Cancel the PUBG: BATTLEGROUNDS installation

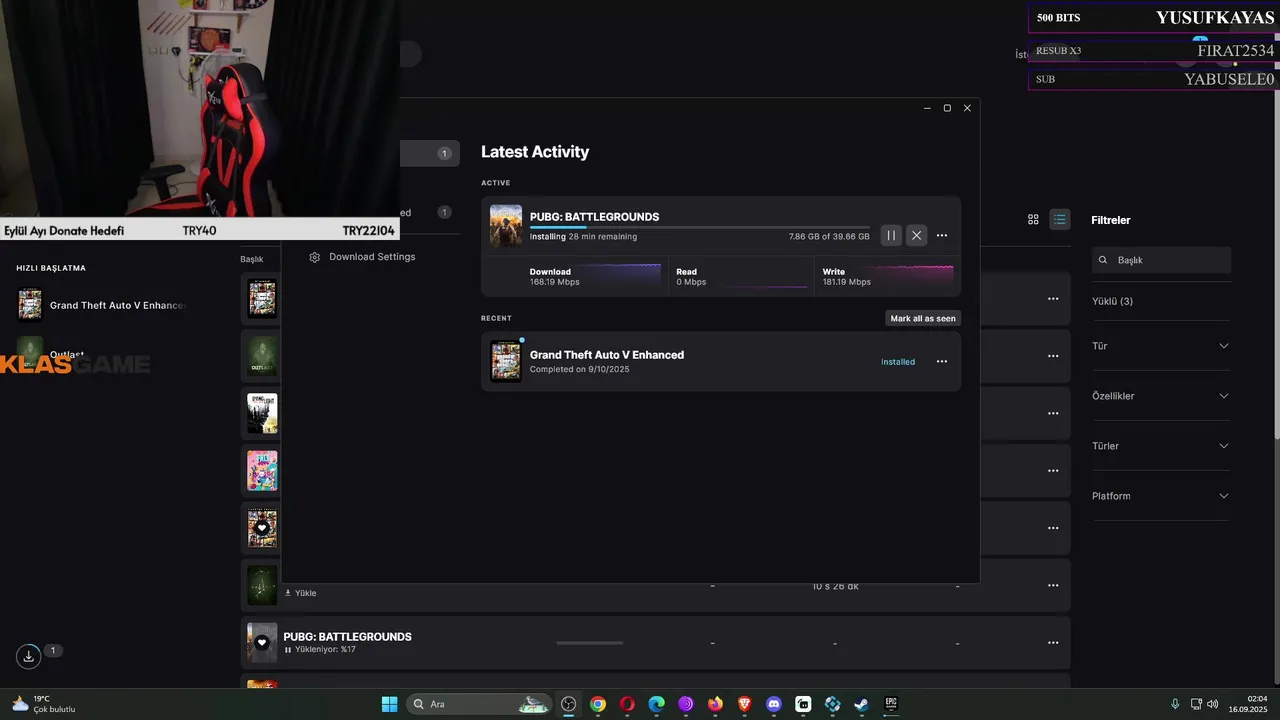pos(916,236)
